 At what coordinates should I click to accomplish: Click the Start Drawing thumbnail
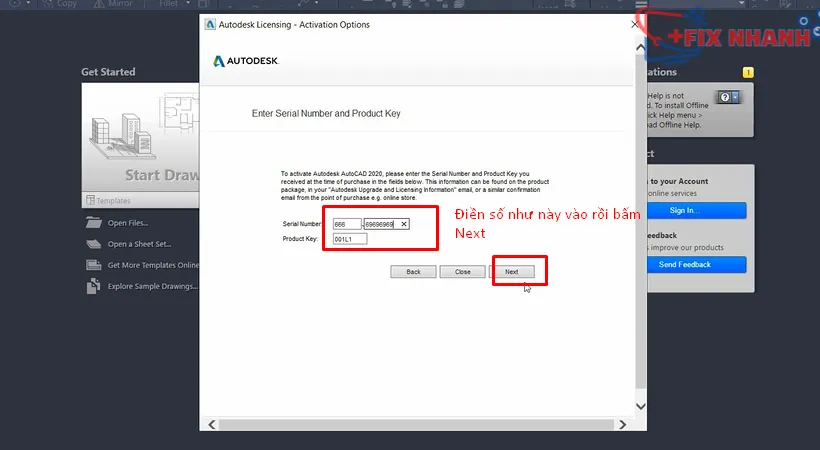coord(140,138)
